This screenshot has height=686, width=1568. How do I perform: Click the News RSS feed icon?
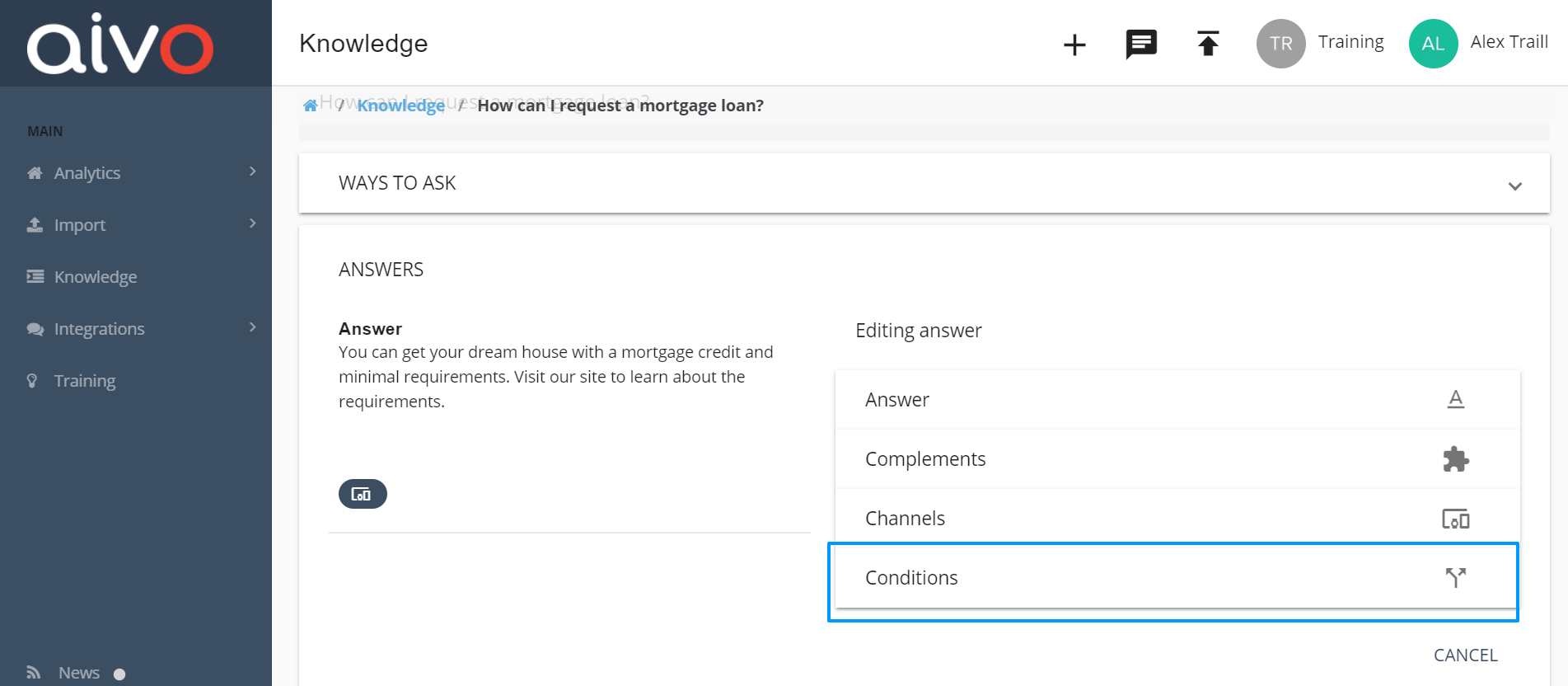click(x=34, y=672)
